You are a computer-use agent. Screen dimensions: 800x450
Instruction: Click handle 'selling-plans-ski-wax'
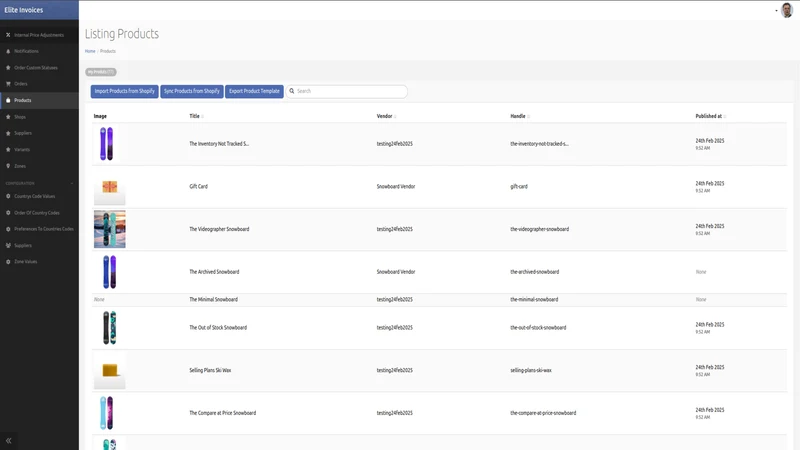pos(531,370)
